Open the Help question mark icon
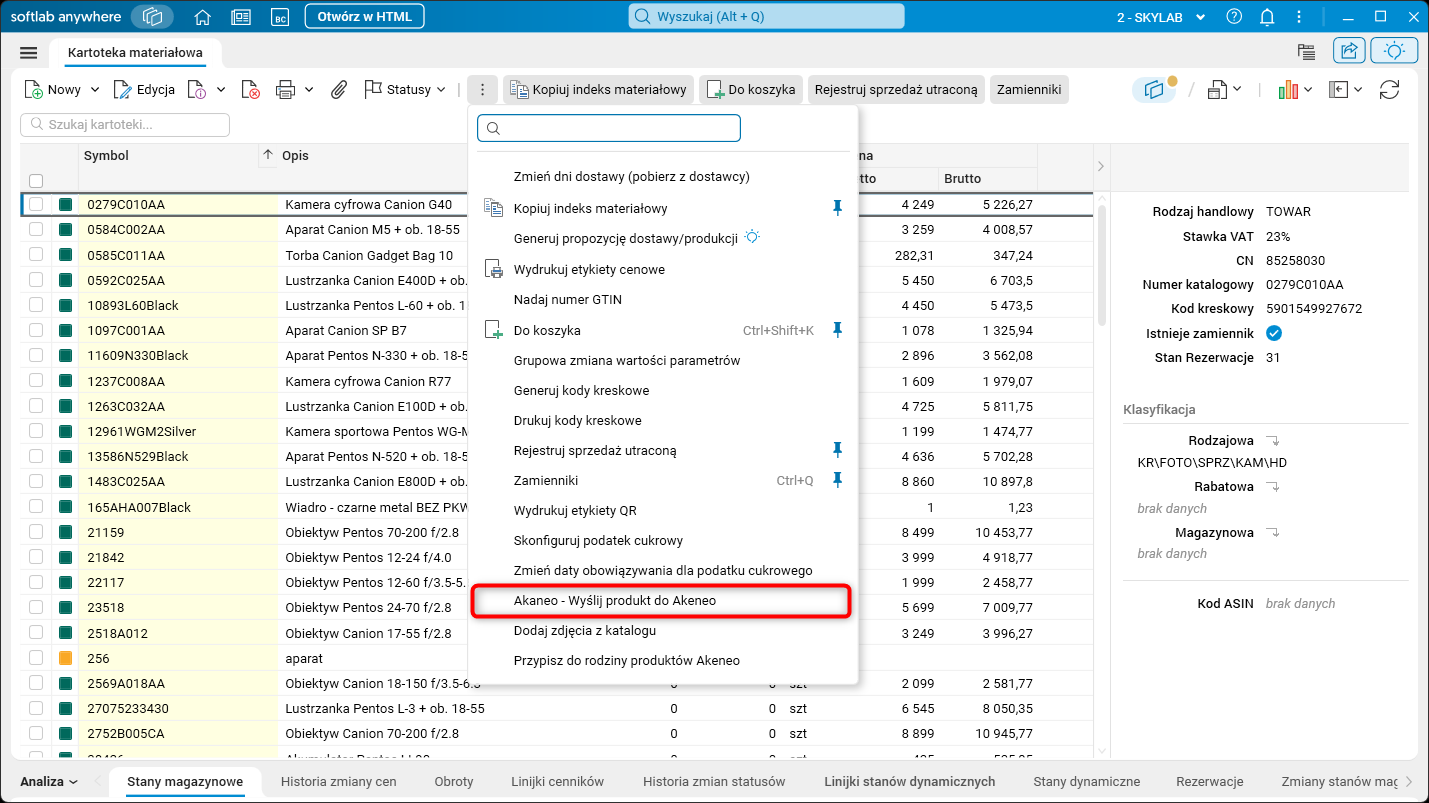Viewport: 1429px width, 803px height. (1234, 17)
